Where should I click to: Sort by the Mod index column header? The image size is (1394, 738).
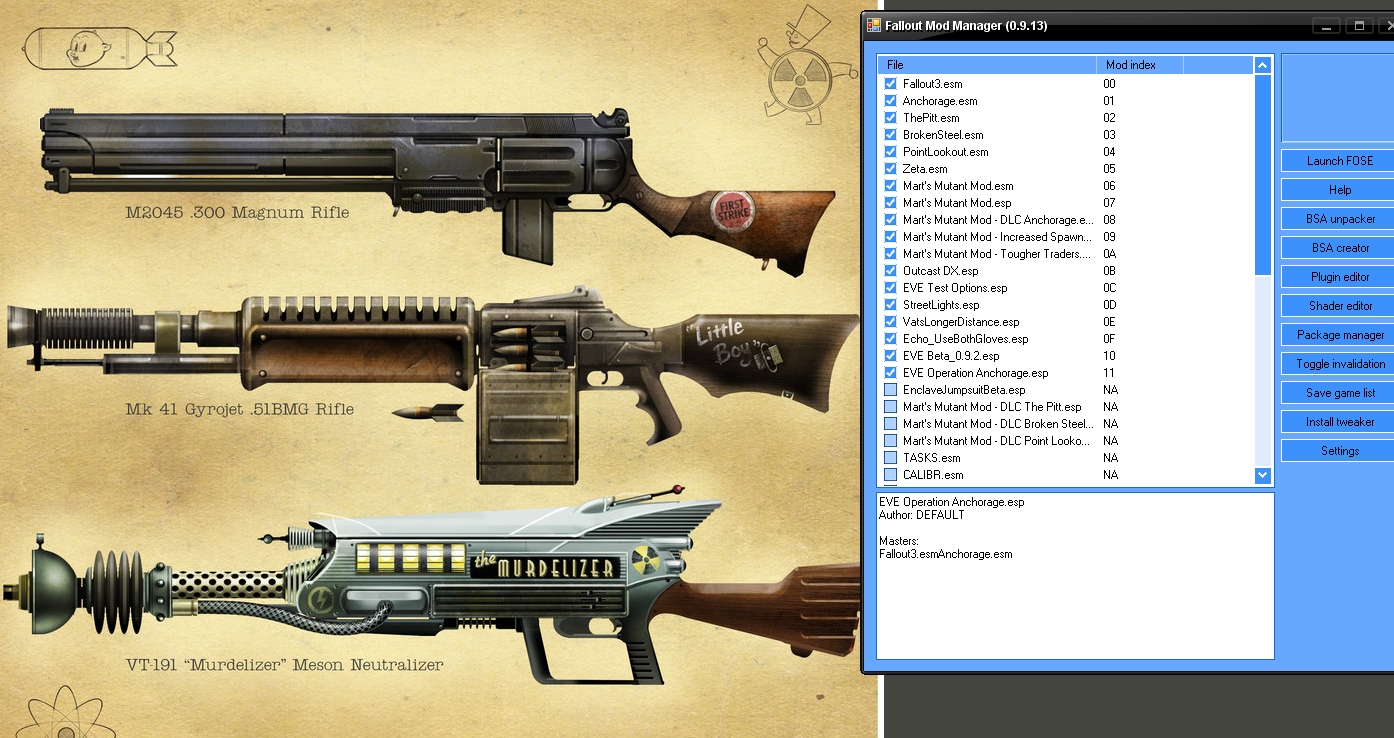[1138, 65]
